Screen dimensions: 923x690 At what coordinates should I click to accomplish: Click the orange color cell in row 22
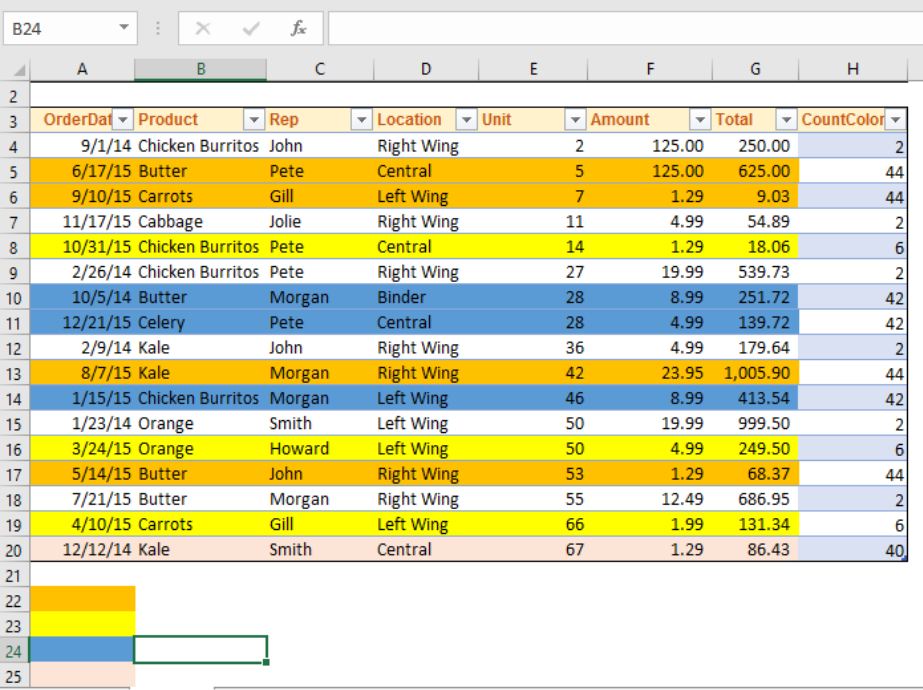point(82,599)
